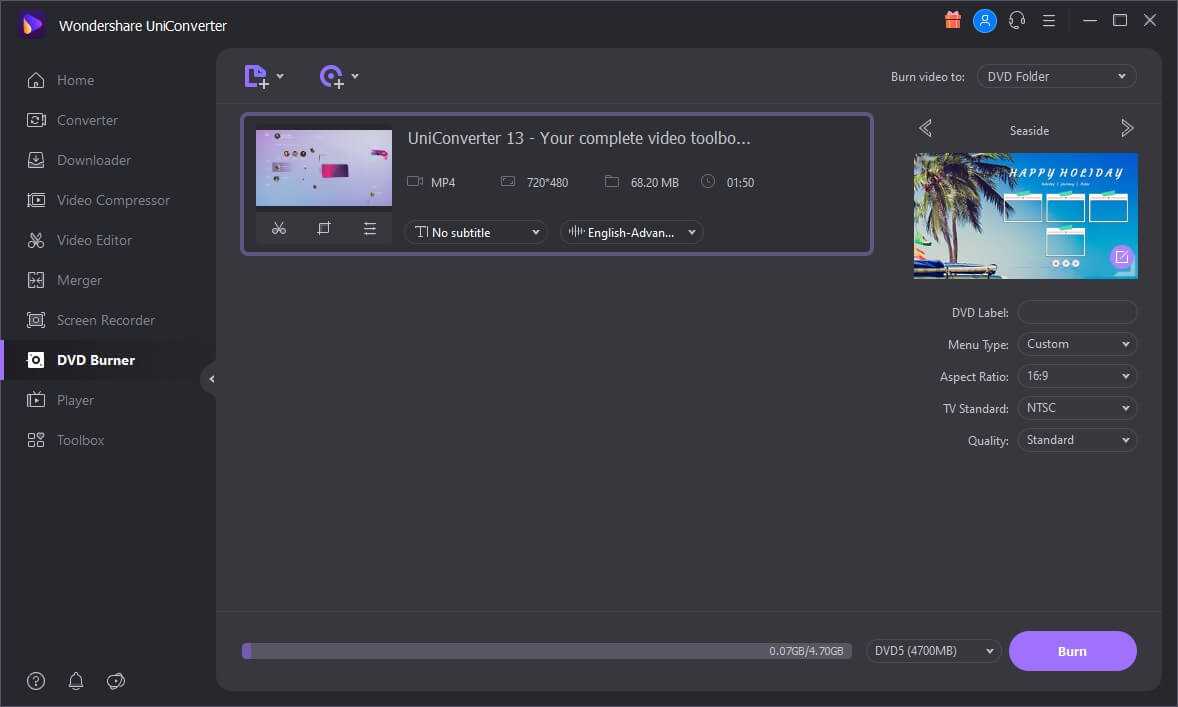Open the Quality Standard dropdown
The width and height of the screenshot is (1178, 707).
pyautogui.click(x=1077, y=440)
